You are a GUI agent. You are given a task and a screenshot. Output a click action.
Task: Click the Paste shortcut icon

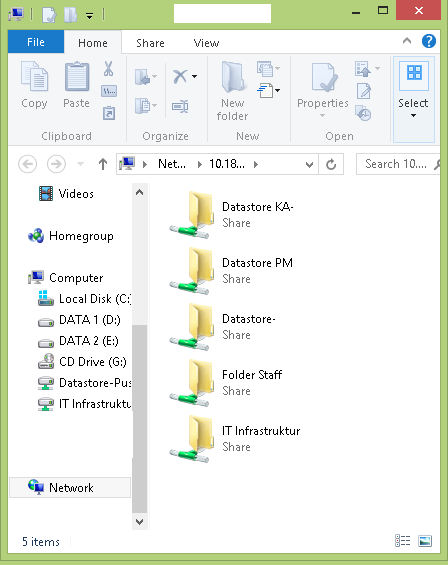point(109,113)
